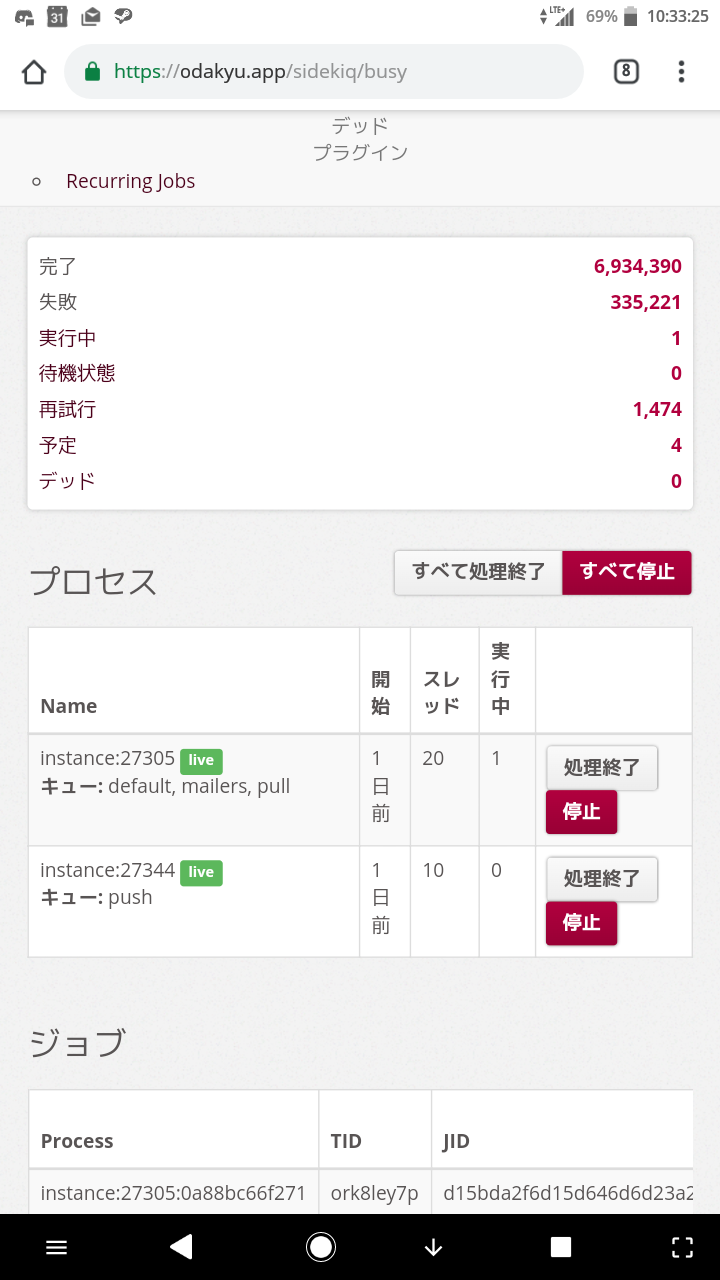Click 処理終了 for instance:27305
The height and width of the screenshot is (1280, 720).
coord(601,768)
